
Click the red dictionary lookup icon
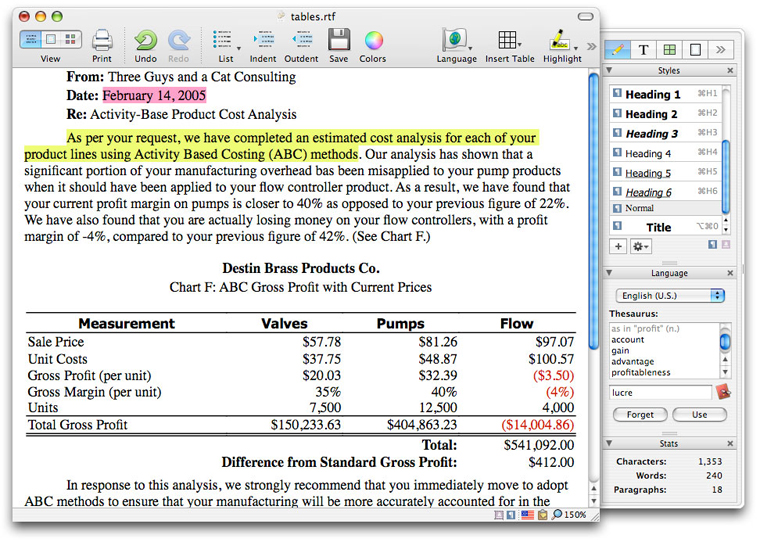(x=721, y=392)
